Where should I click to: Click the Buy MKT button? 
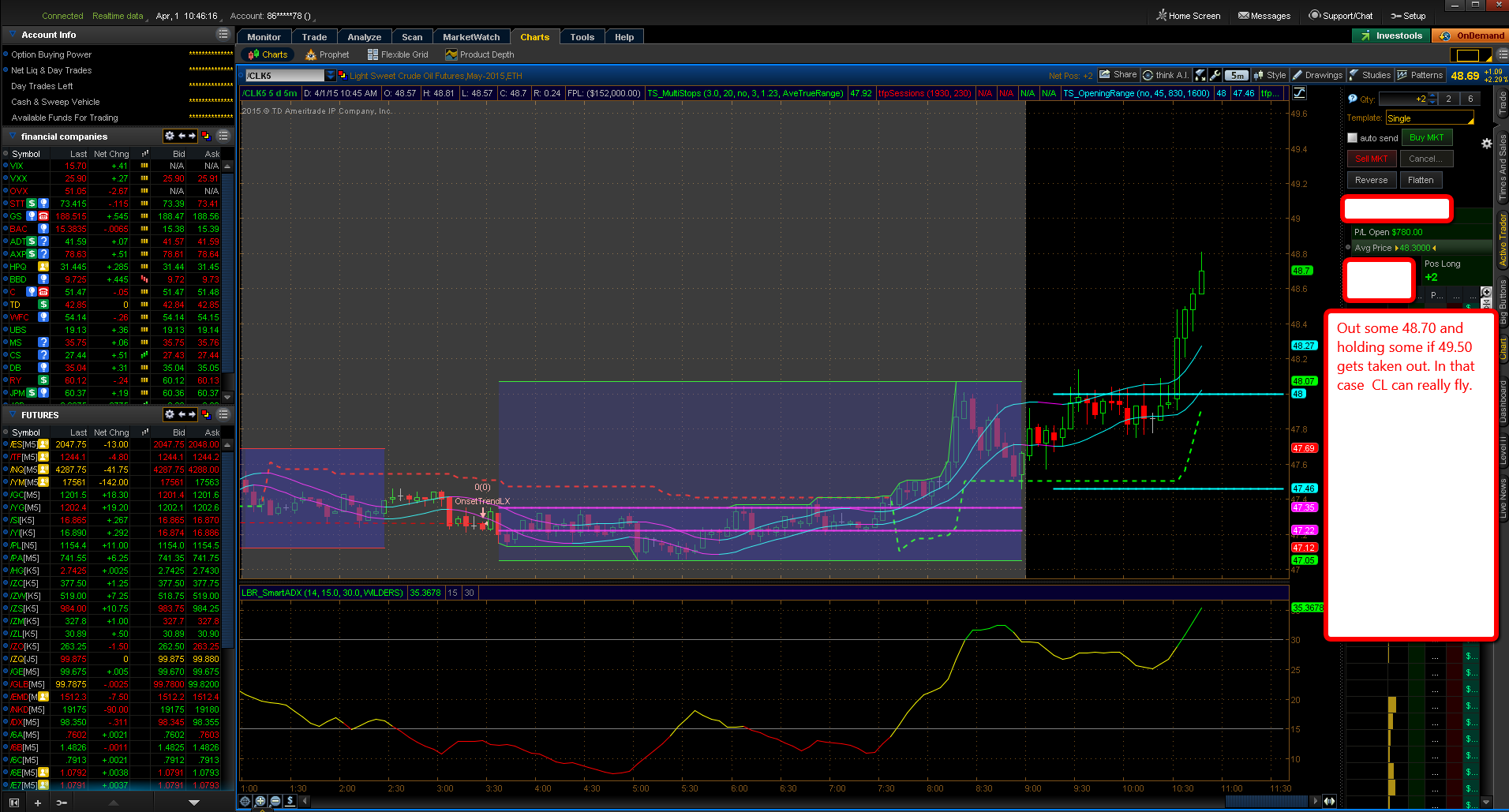[x=1427, y=137]
